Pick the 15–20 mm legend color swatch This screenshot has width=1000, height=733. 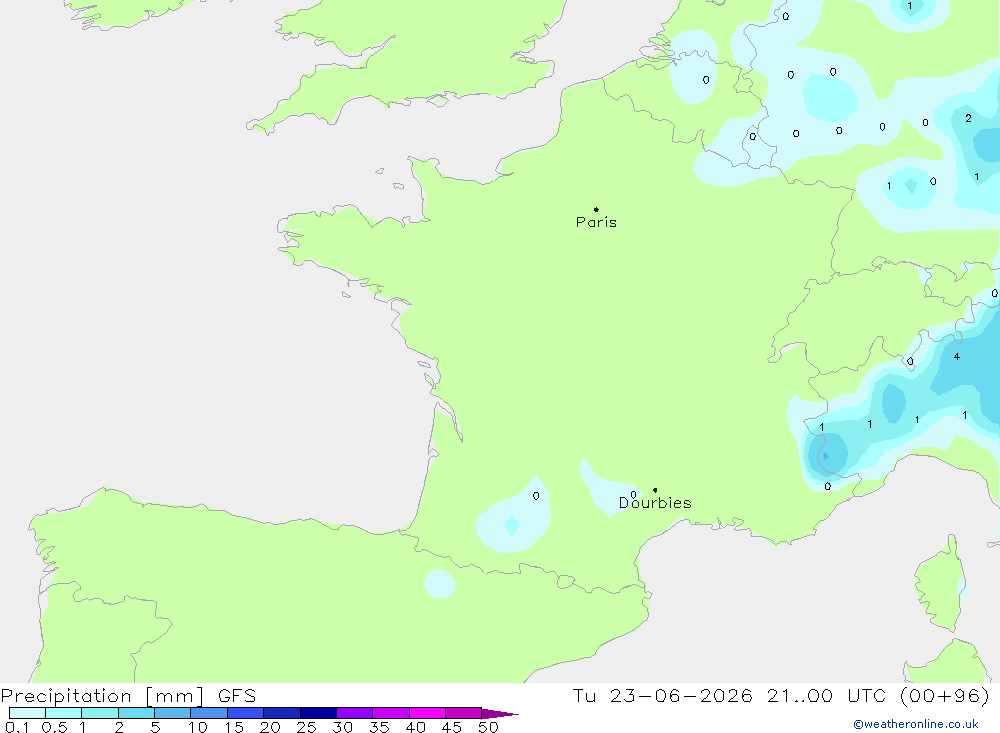point(246,713)
